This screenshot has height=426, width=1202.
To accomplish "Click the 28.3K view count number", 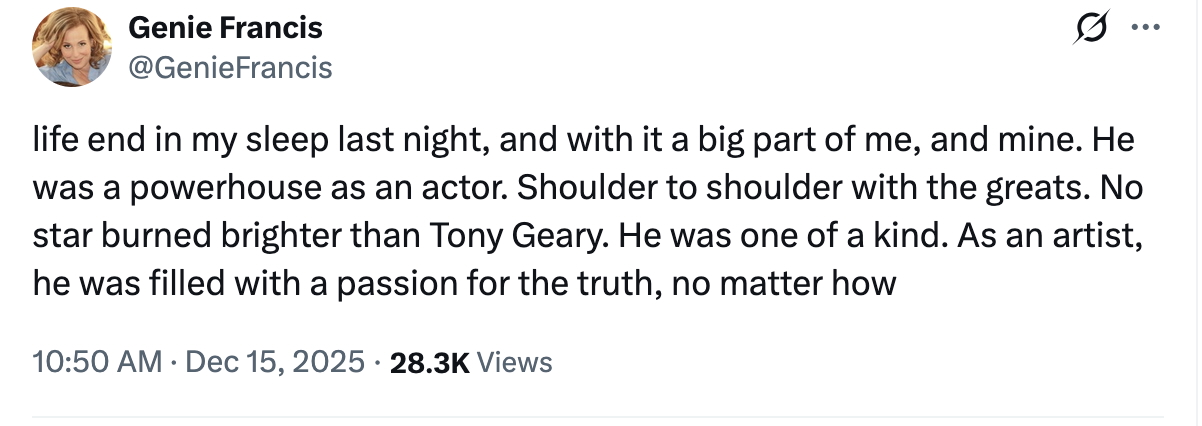I will 428,362.
